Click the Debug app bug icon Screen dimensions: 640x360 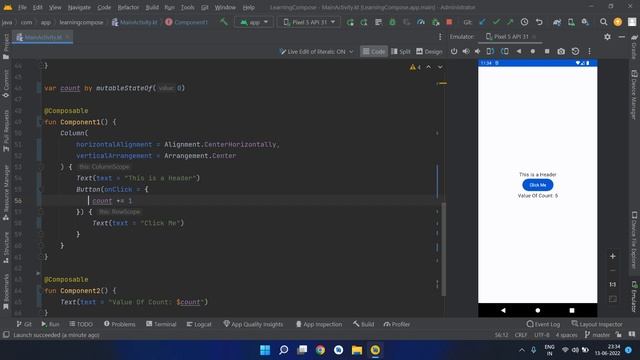[392, 22]
